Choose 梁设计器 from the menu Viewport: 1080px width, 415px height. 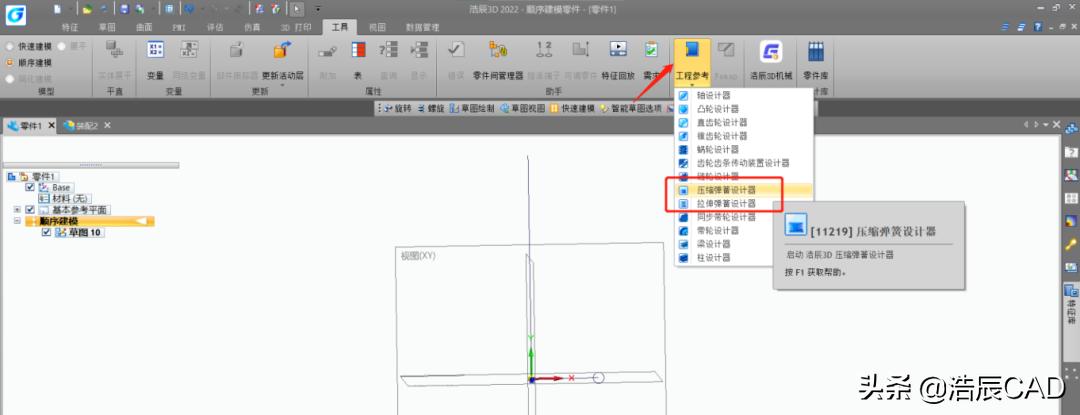pos(744,244)
